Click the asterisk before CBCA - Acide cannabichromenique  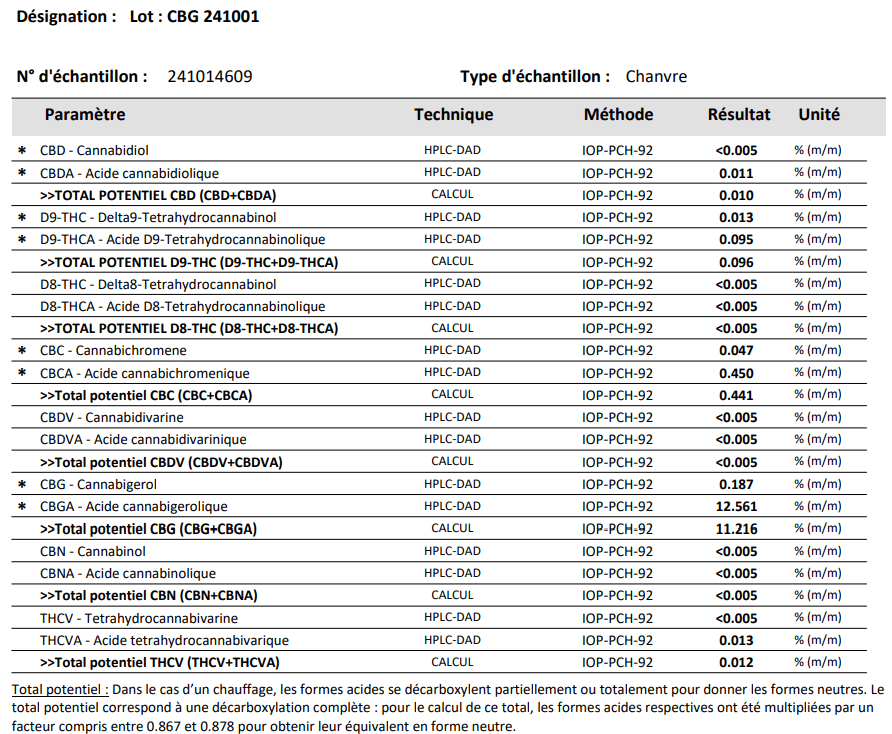coord(22,373)
